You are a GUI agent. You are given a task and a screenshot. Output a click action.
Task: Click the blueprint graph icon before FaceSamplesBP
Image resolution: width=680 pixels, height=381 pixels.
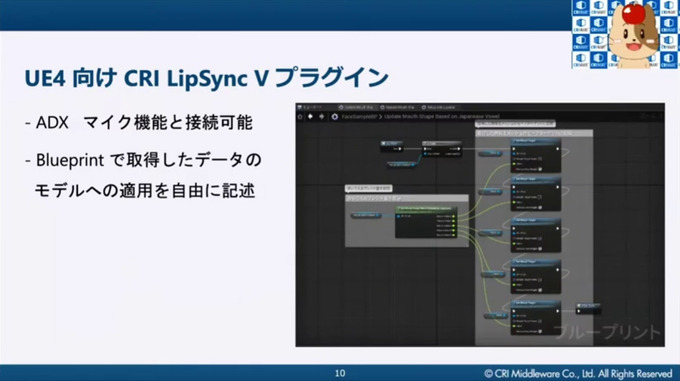click(335, 116)
